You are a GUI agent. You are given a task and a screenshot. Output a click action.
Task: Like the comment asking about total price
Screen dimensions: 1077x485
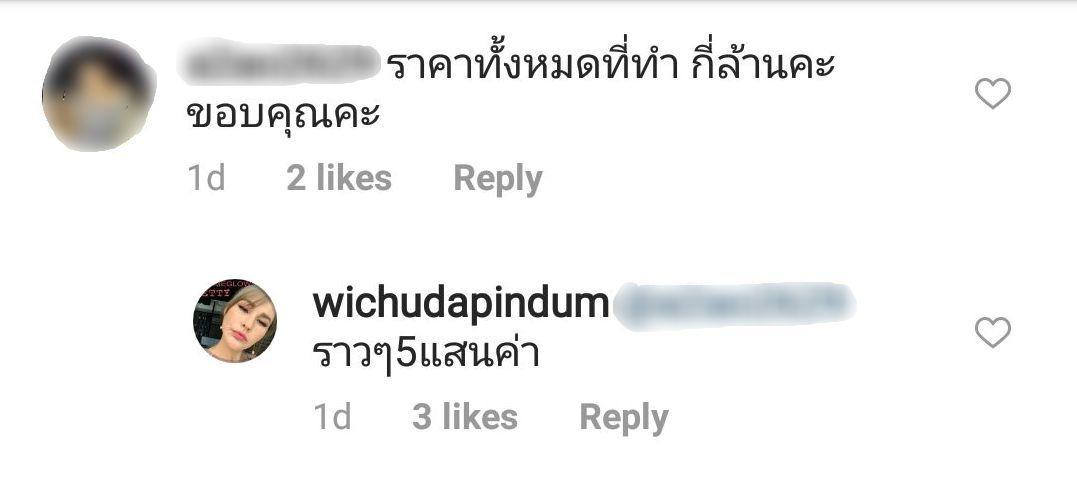993,93
